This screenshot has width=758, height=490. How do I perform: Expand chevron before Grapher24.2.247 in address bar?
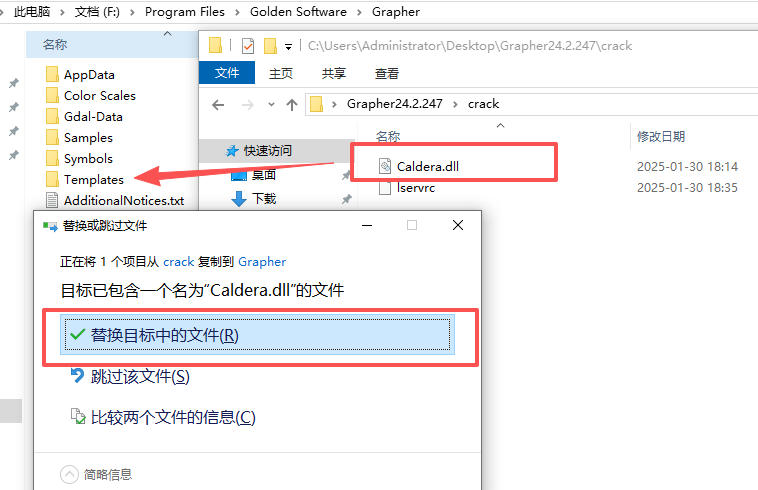pos(334,104)
